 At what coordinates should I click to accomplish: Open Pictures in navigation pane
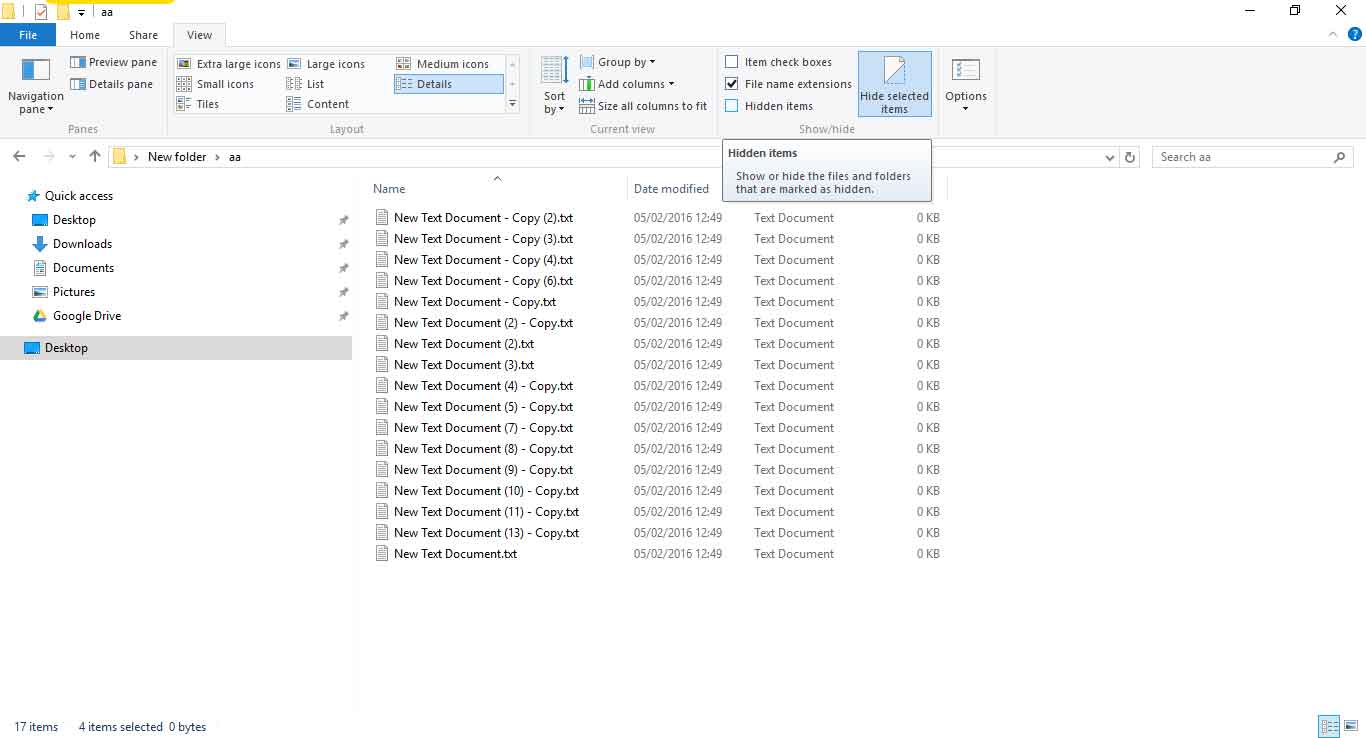74,292
